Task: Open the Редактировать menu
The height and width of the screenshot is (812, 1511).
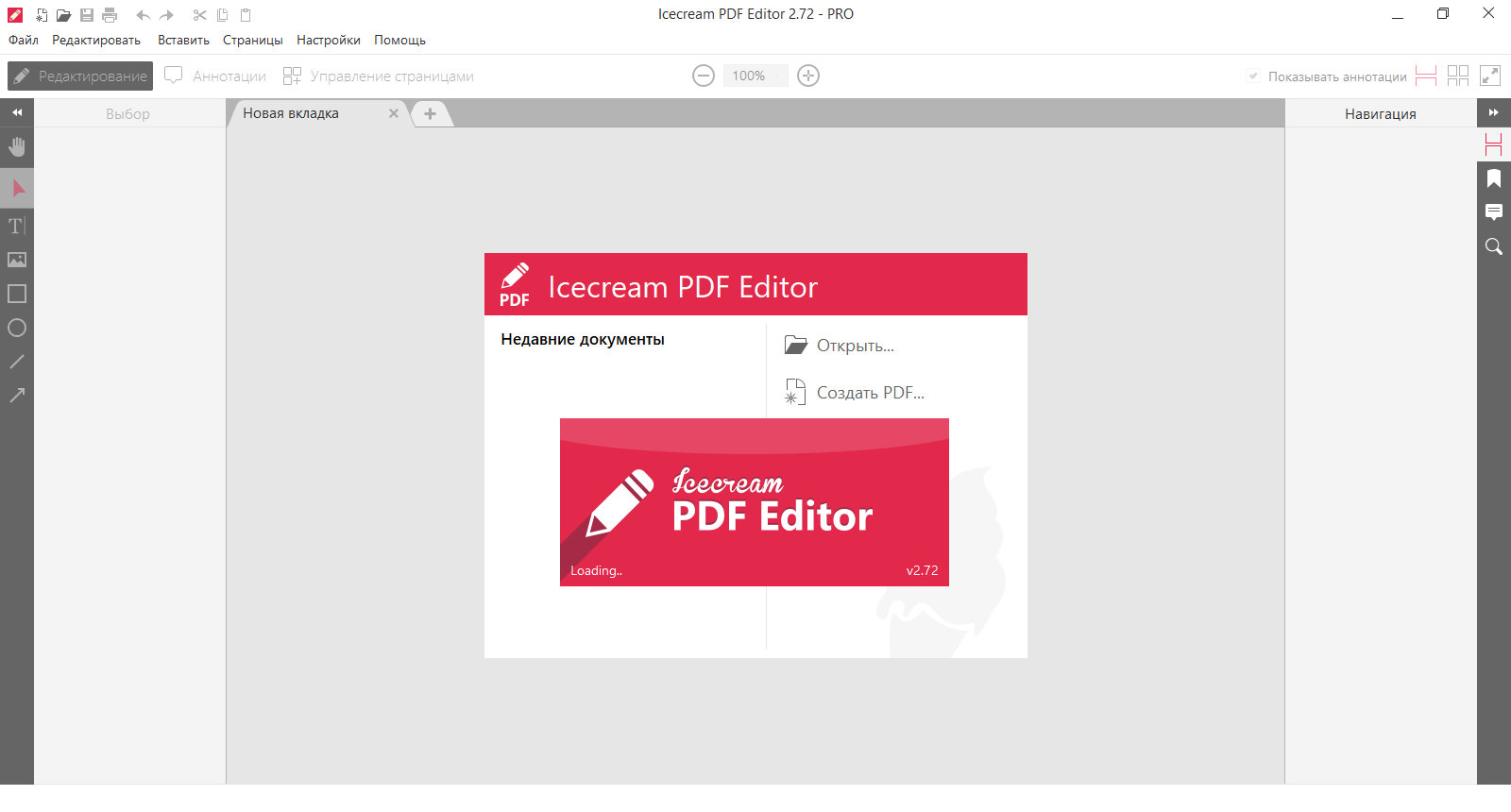Action: tap(96, 41)
